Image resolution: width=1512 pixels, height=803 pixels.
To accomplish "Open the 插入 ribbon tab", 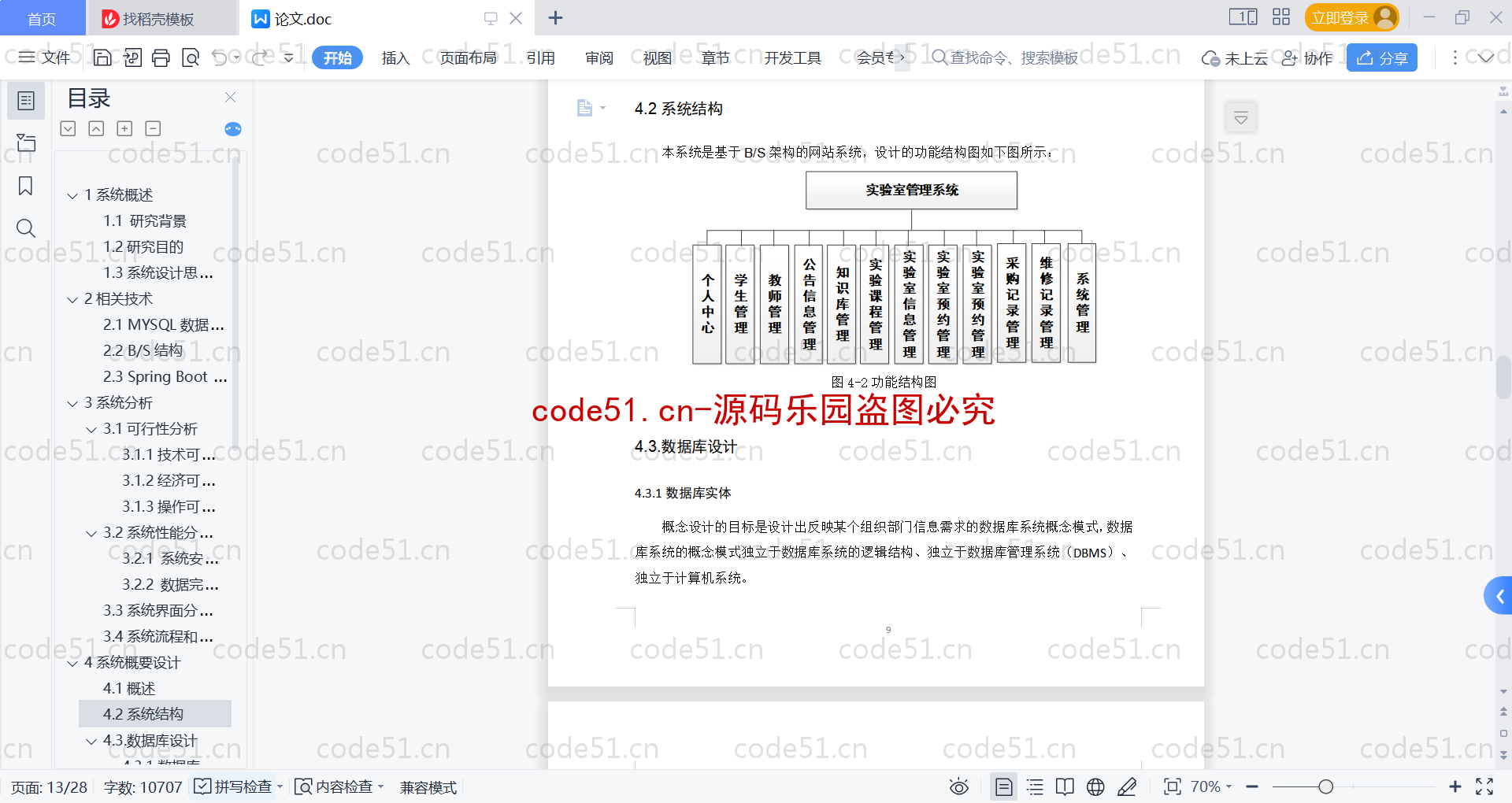I will coord(395,57).
